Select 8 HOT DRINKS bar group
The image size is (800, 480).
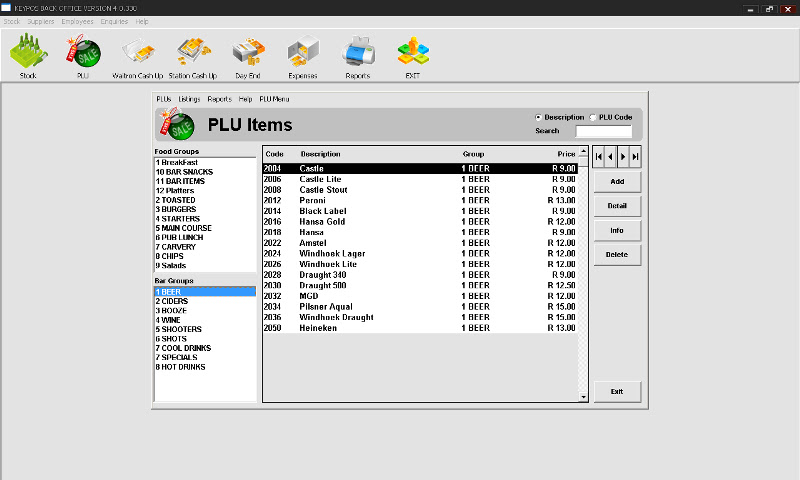click(205, 367)
